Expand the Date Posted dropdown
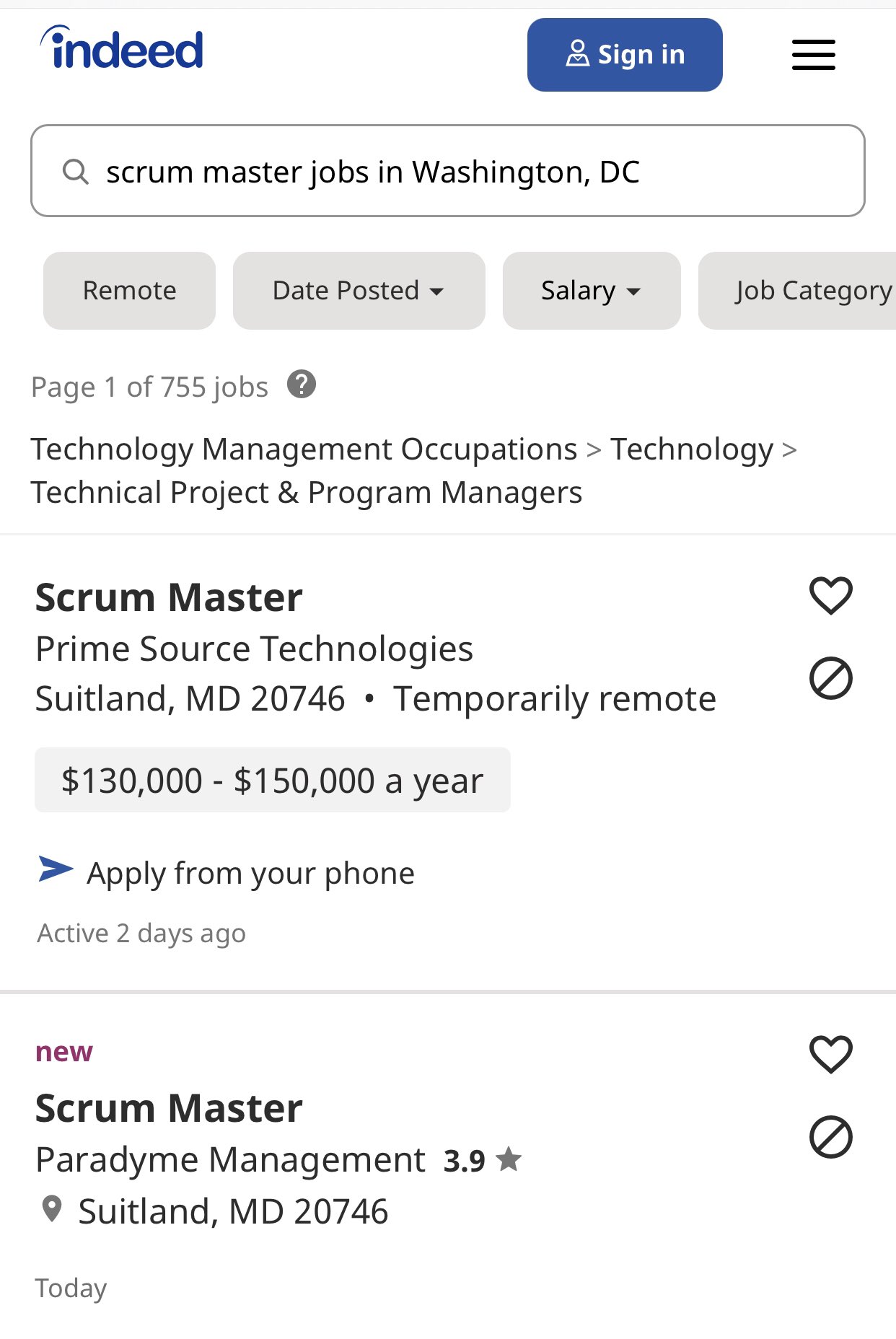 359,291
